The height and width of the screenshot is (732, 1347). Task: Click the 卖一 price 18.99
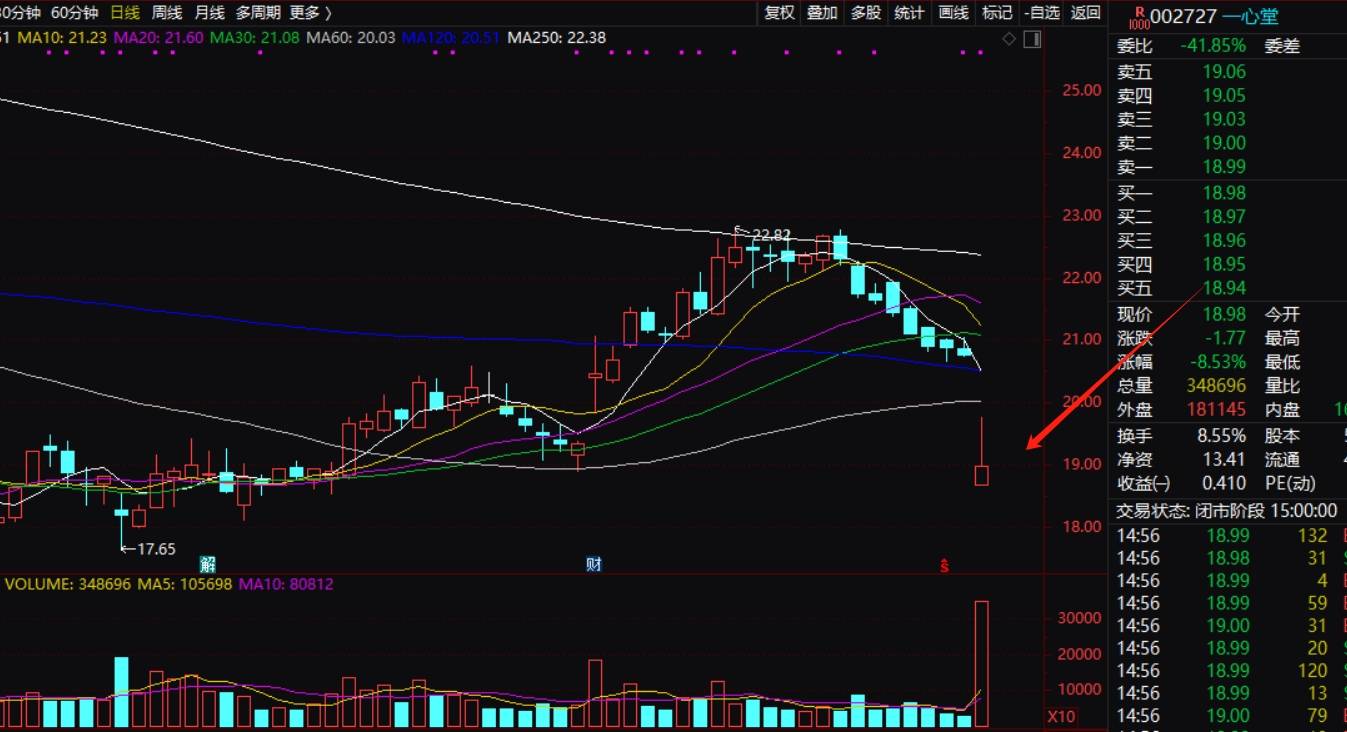[x=1224, y=167]
